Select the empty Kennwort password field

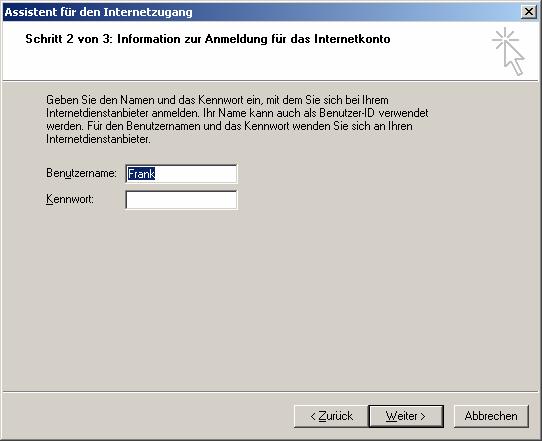pyautogui.click(x=181, y=200)
